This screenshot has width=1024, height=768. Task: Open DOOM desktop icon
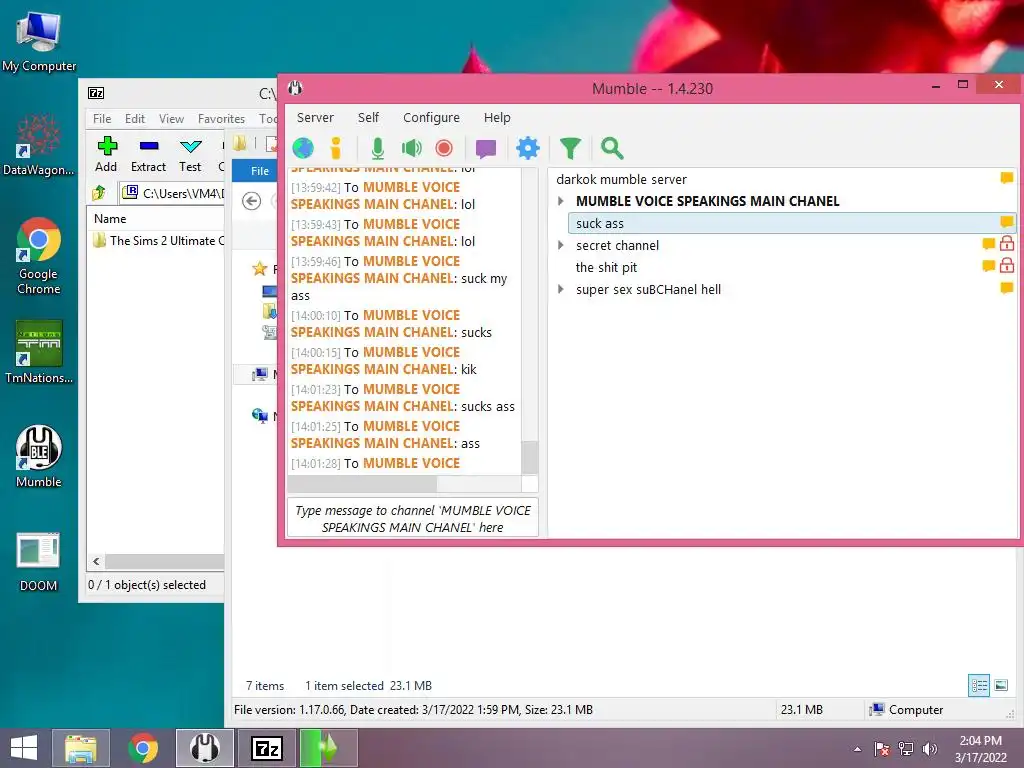(x=39, y=562)
